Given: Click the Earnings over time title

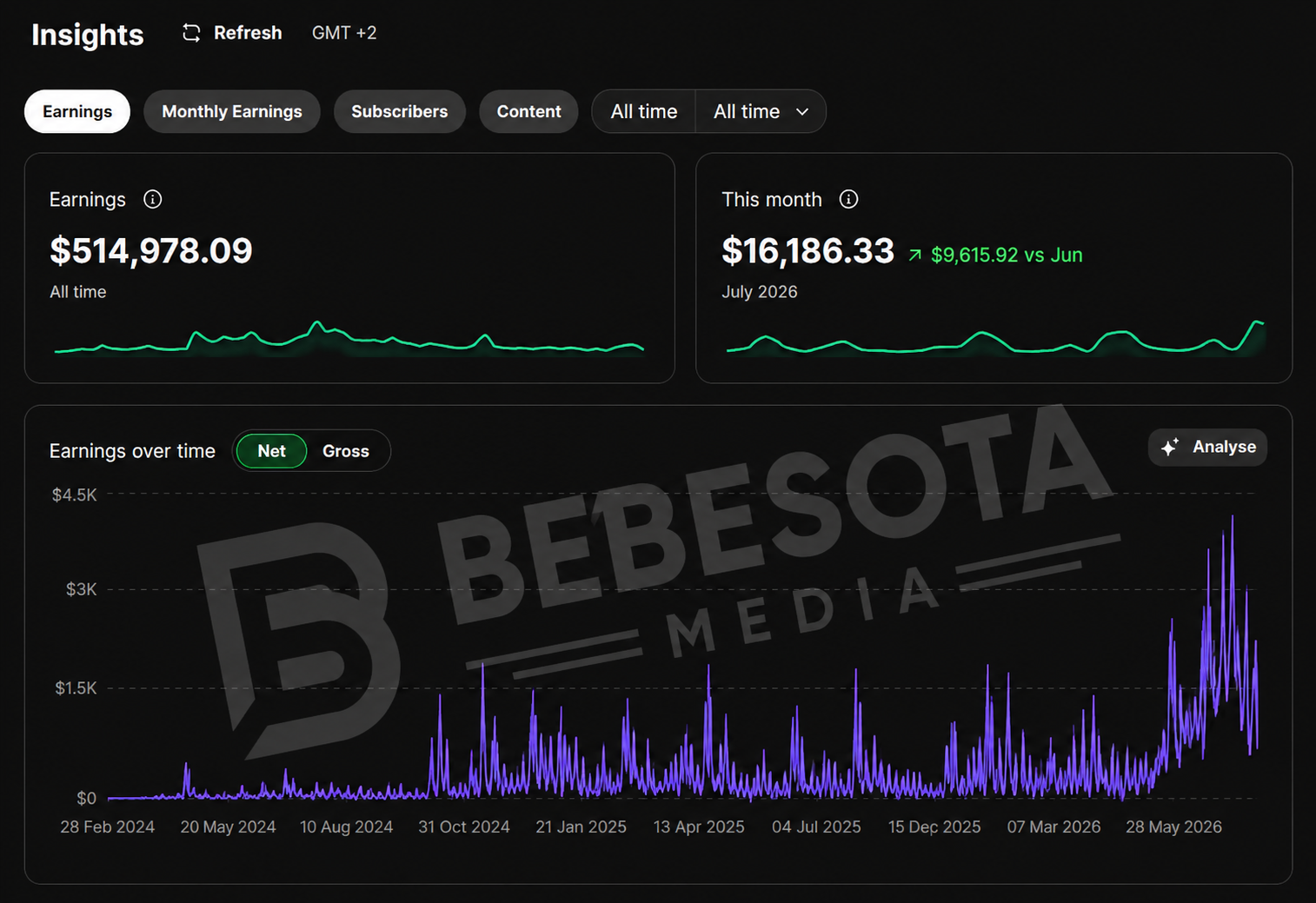Looking at the screenshot, I should click(x=132, y=451).
